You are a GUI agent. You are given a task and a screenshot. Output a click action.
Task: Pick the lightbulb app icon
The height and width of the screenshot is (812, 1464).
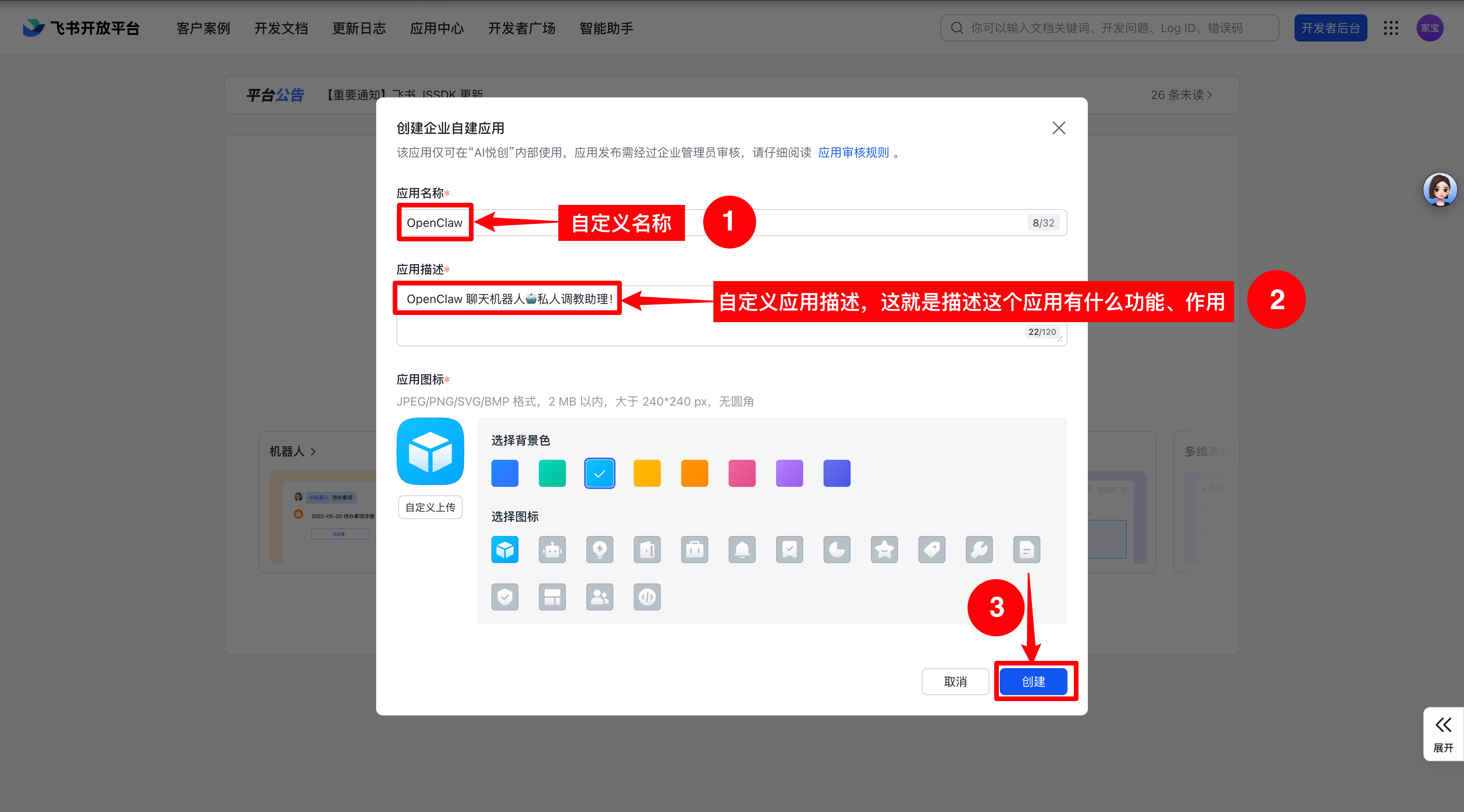coord(599,549)
